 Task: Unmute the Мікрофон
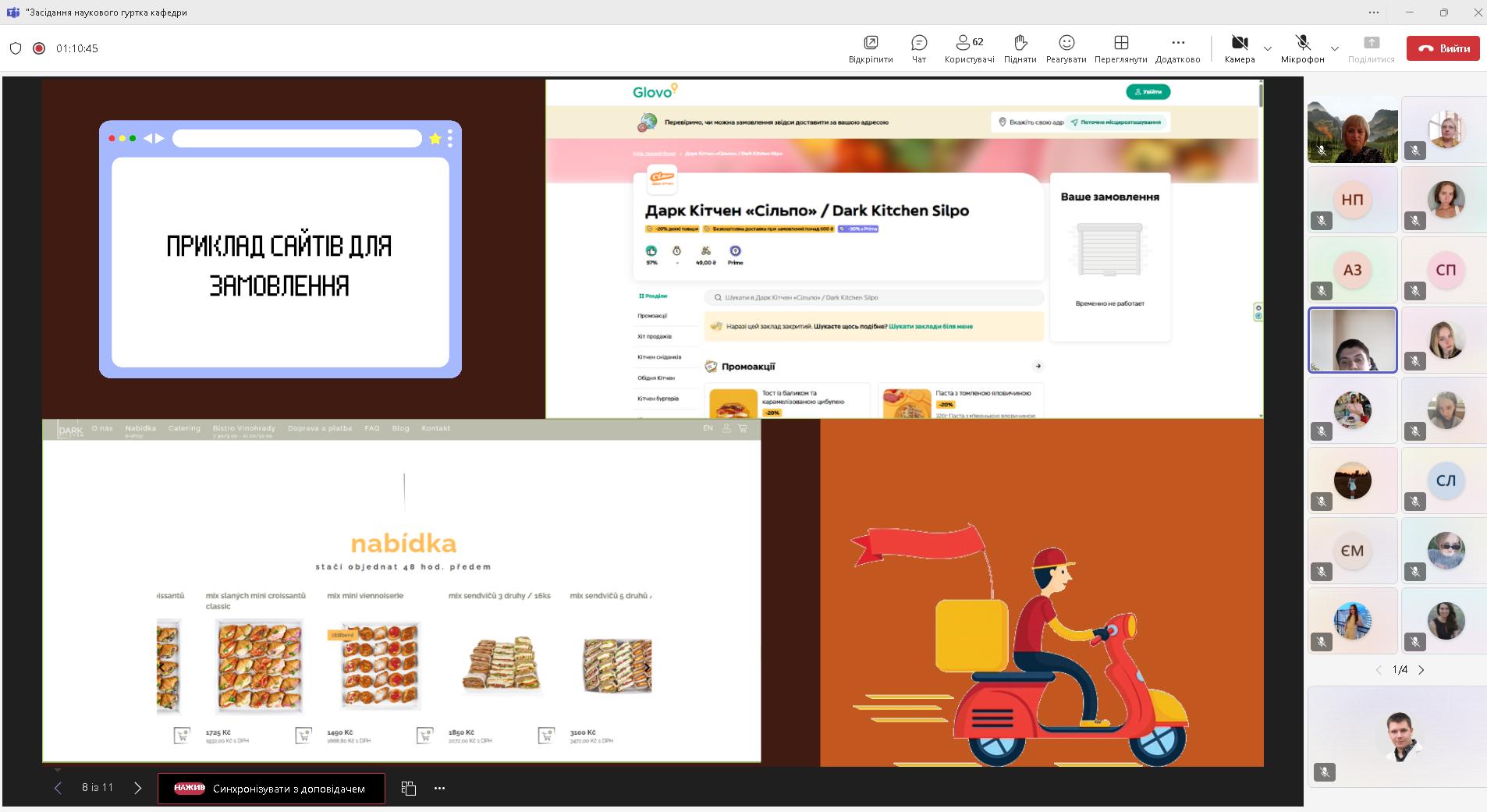click(1302, 48)
